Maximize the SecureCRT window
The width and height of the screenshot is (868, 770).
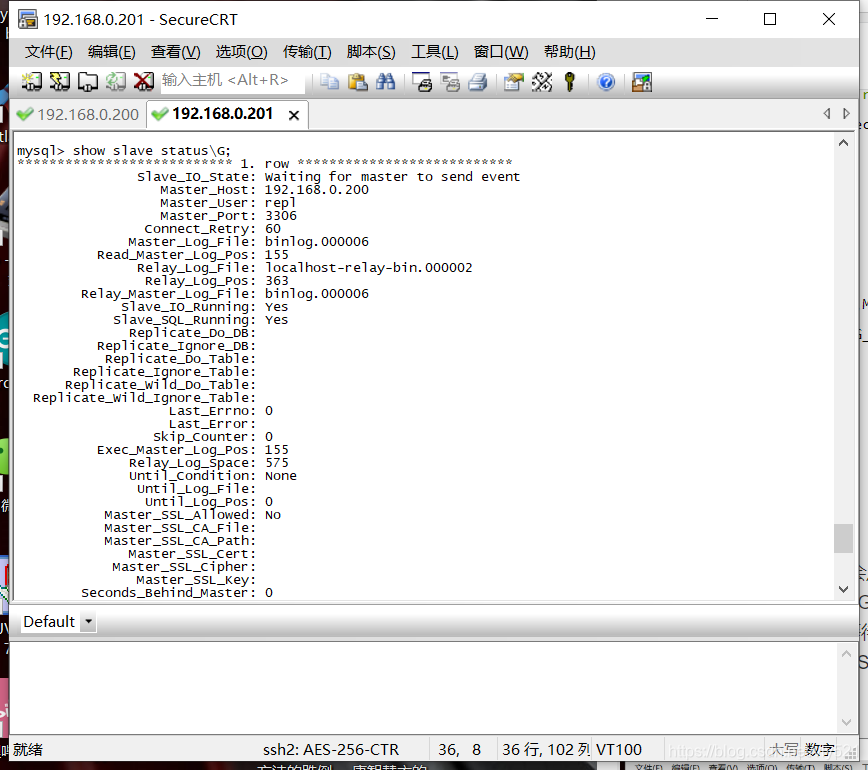tap(769, 19)
